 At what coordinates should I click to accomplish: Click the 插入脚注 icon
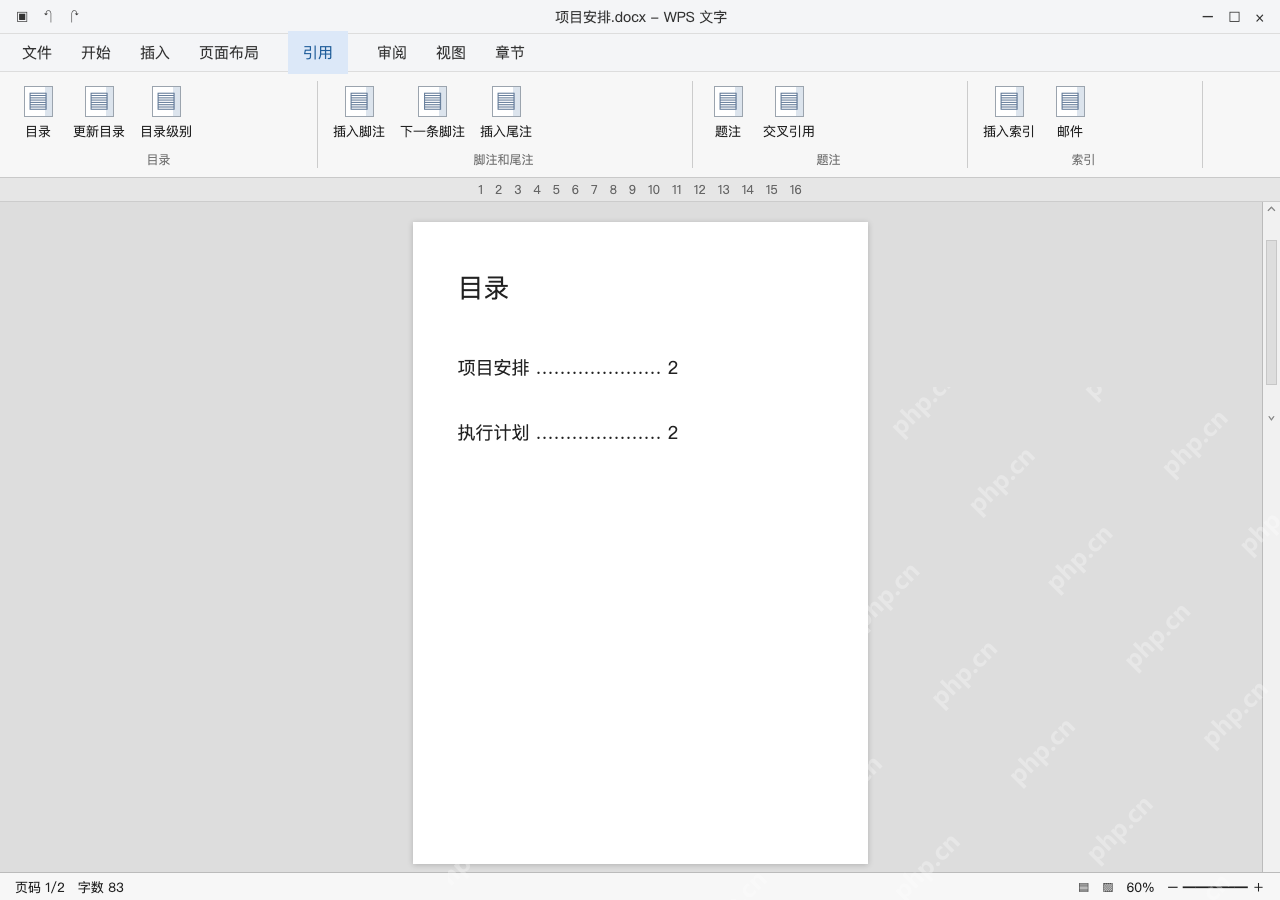click(x=359, y=101)
